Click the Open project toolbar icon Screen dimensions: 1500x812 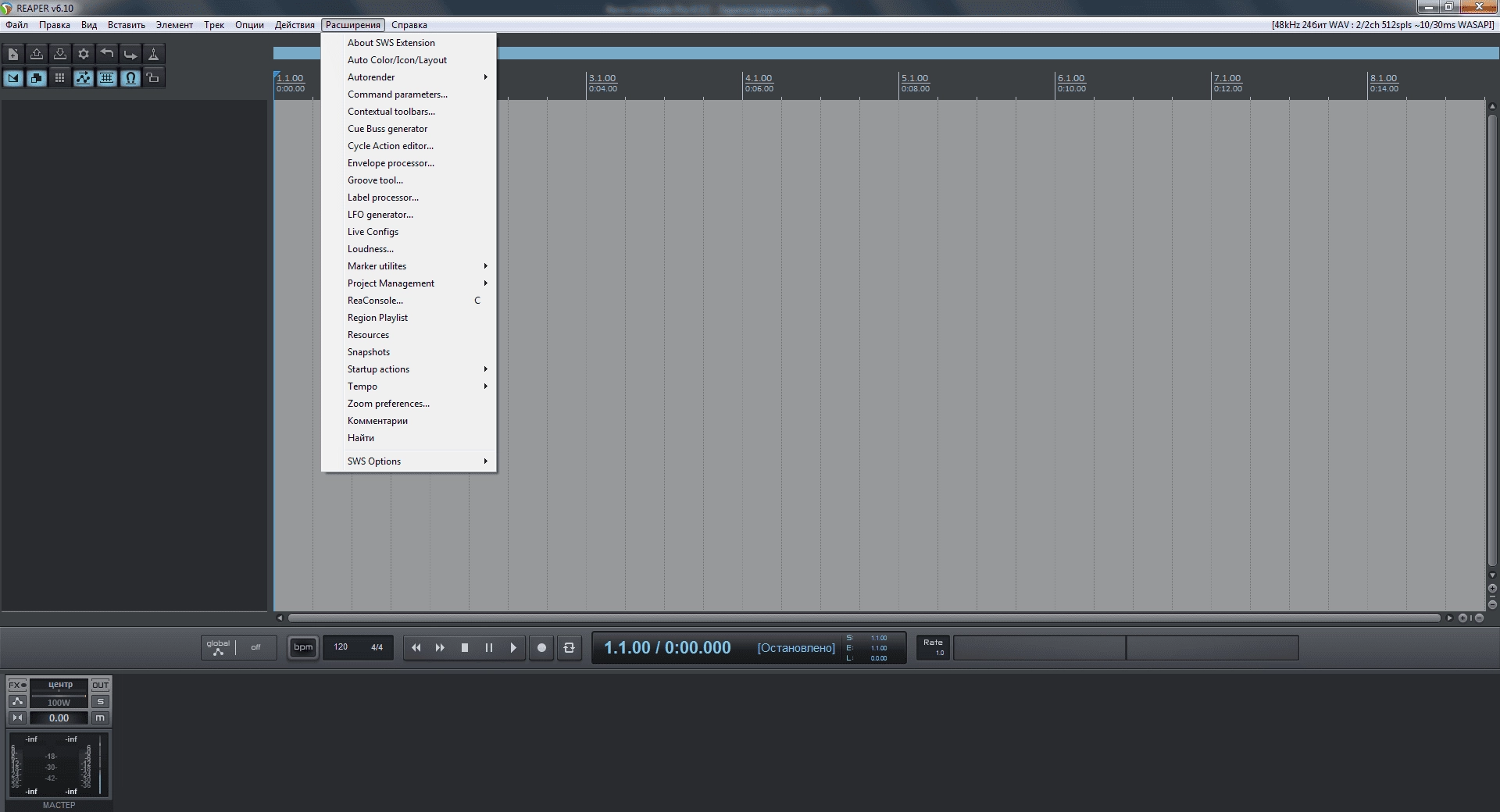[37, 54]
